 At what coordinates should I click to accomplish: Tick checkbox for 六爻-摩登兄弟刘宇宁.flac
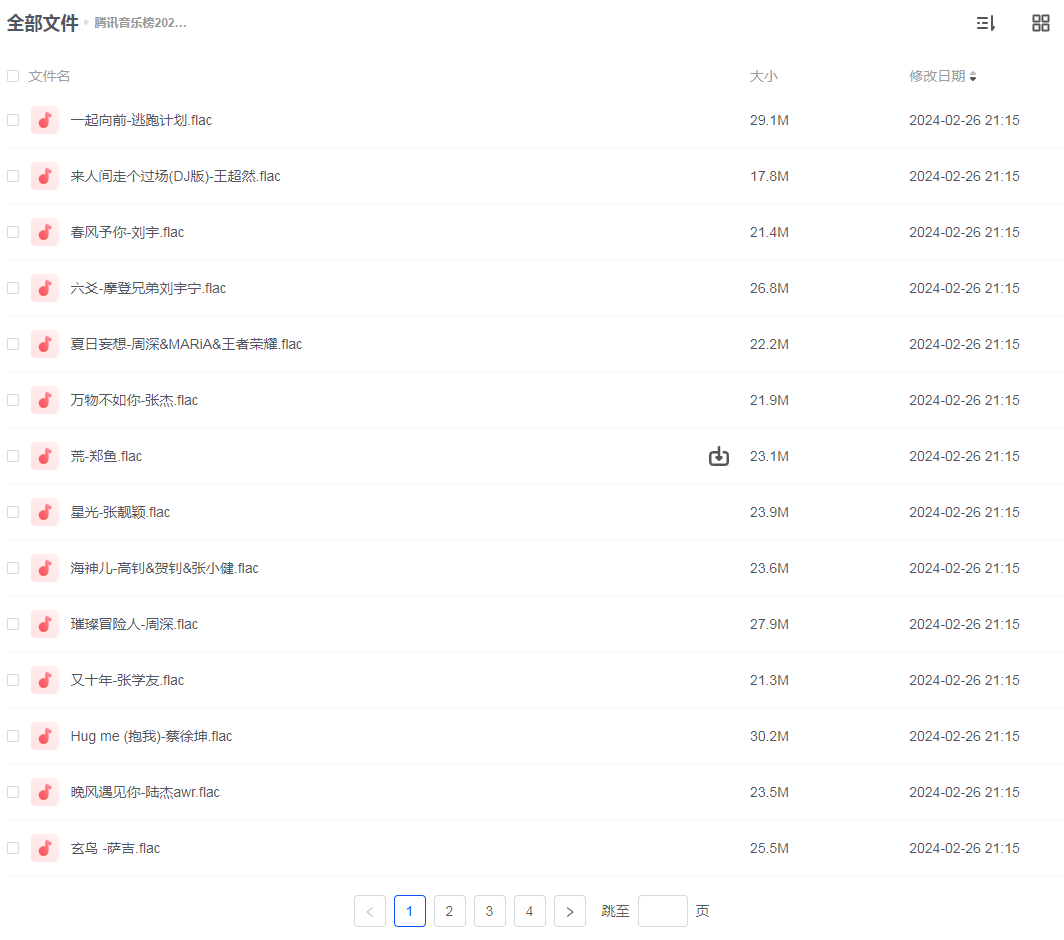13,288
